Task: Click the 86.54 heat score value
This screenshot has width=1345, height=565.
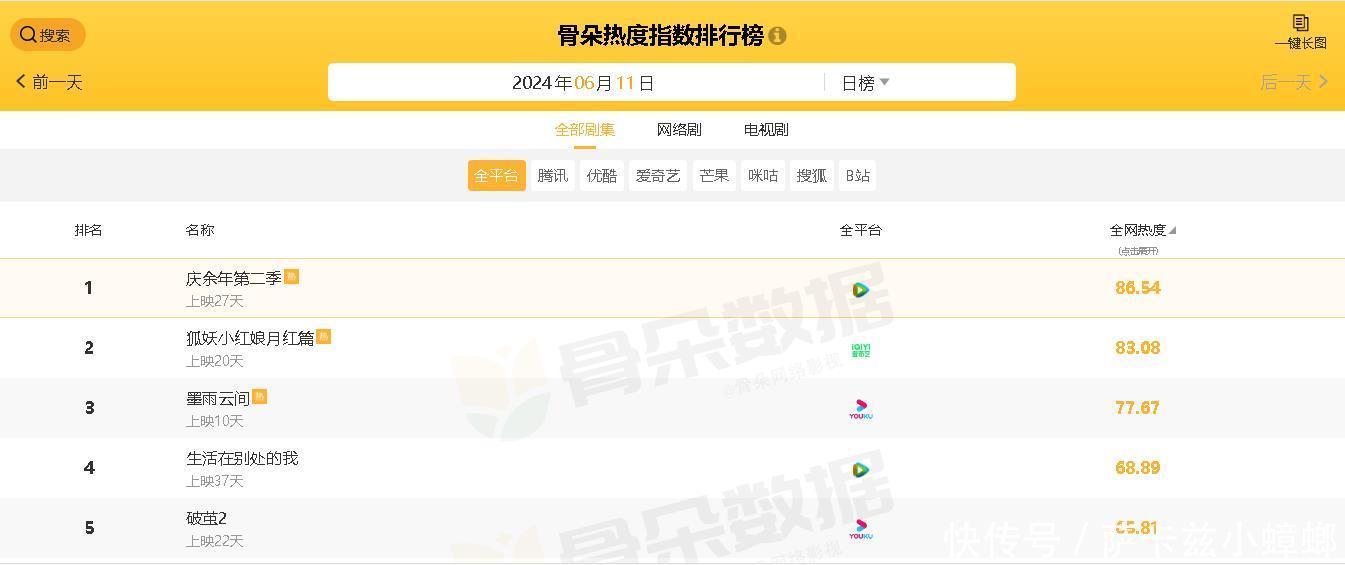Action: click(x=1137, y=288)
